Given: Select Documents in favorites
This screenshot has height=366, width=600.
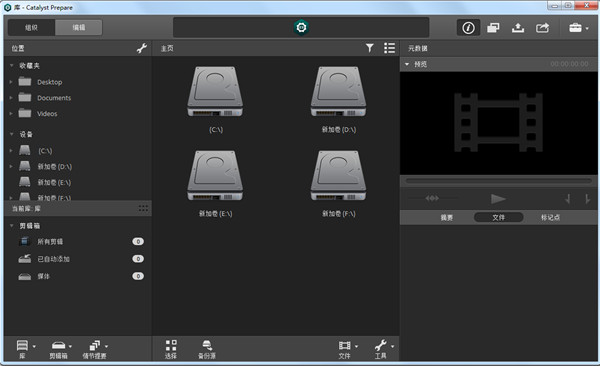Looking at the screenshot, I should (54, 98).
